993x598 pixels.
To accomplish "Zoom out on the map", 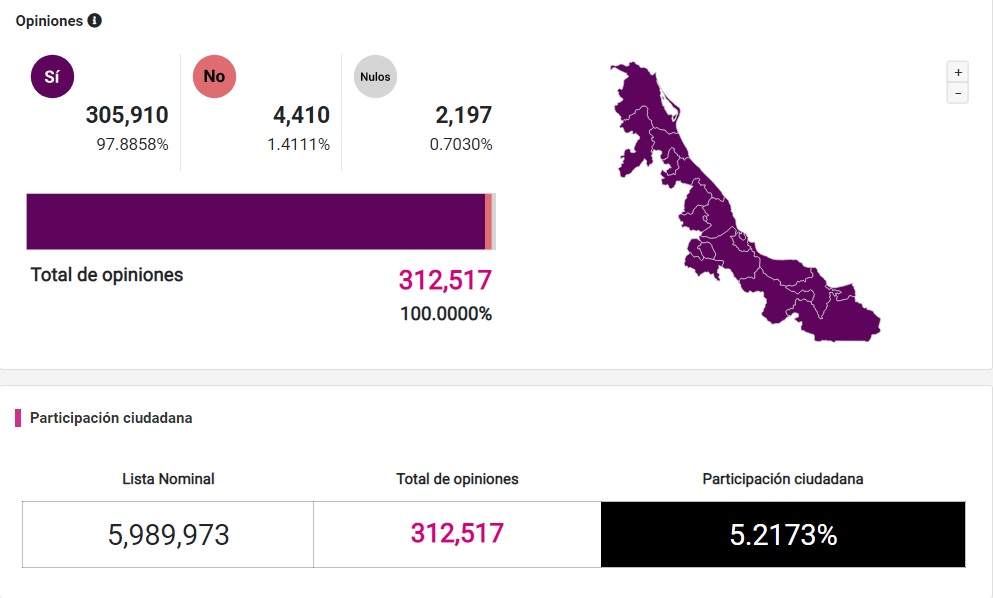I will click(x=957, y=93).
